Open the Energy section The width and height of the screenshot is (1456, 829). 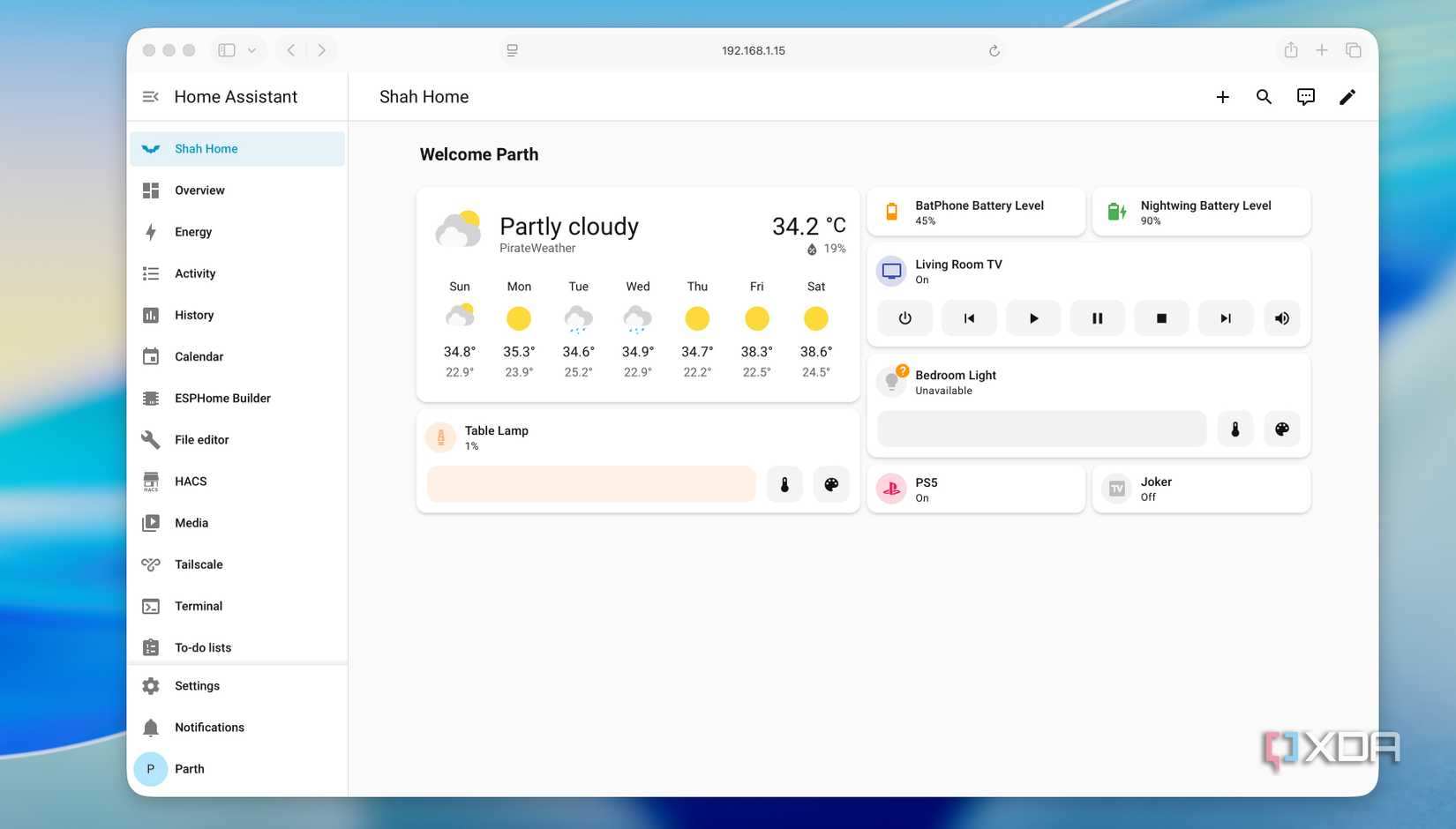(192, 232)
